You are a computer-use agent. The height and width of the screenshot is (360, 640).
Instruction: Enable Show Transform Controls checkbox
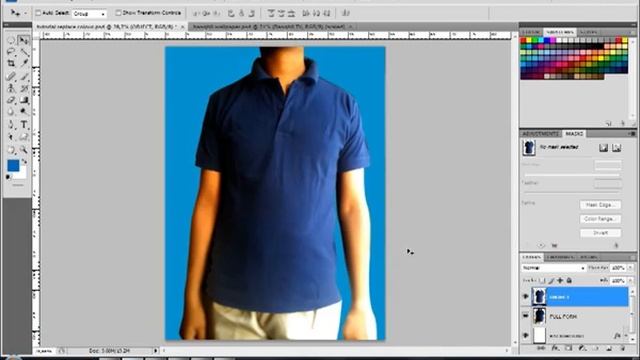pyautogui.click(x=118, y=13)
